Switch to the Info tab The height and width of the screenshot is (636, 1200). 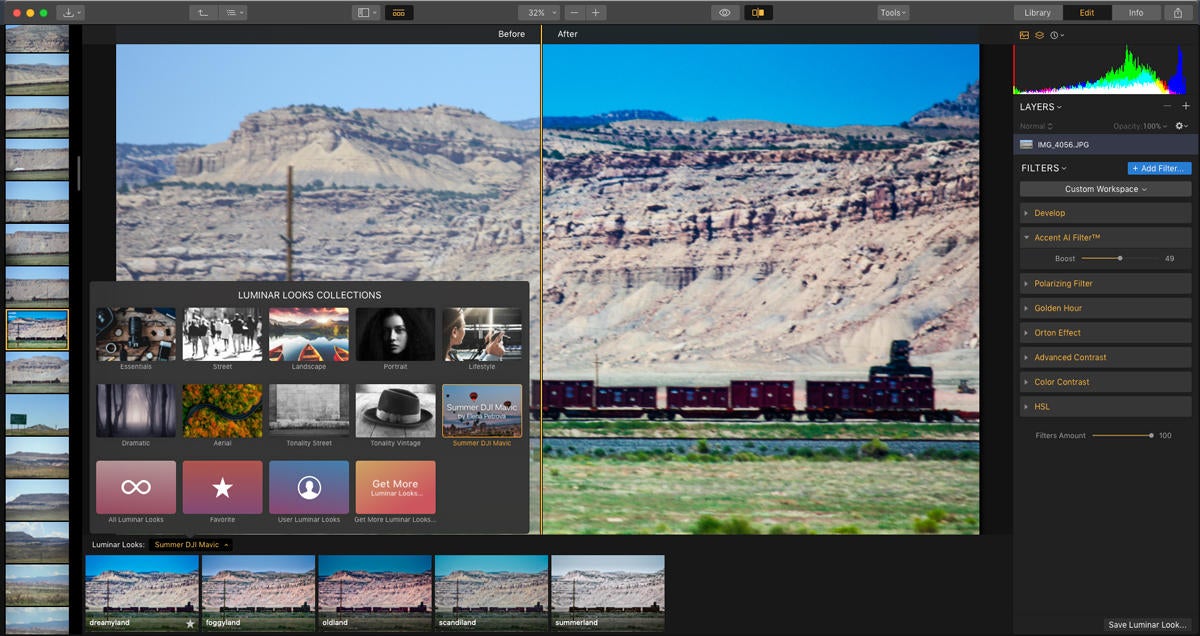(x=1136, y=13)
